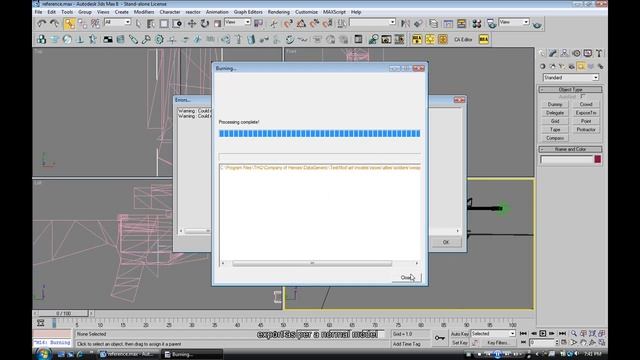Activate the Select and Move tool
The image size is (640, 360).
click(x=191, y=24)
